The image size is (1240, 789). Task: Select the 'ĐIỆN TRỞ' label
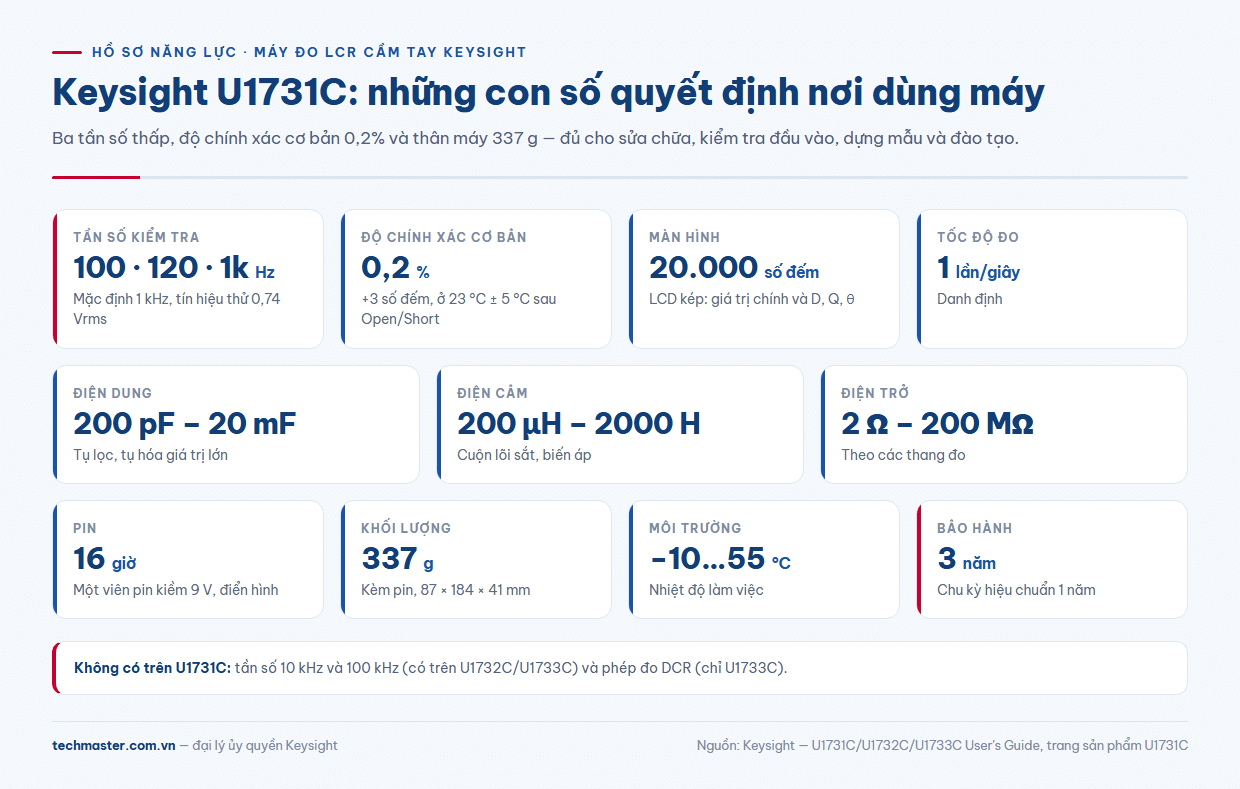click(x=875, y=393)
